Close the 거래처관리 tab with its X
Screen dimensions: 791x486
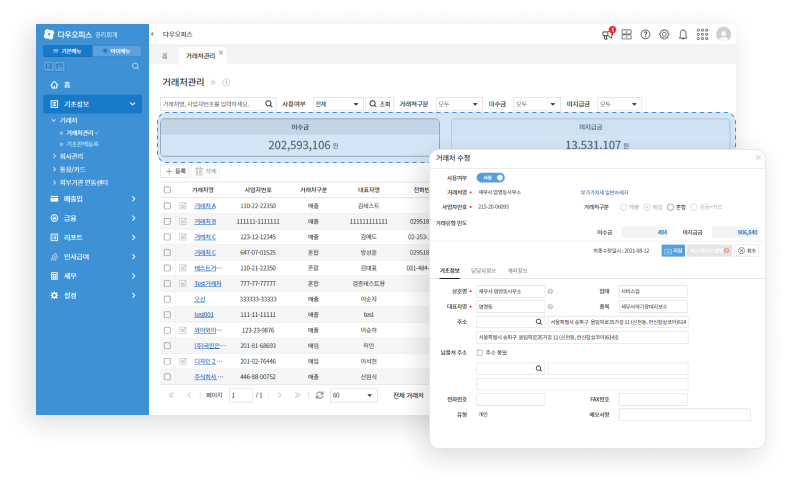click(x=220, y=52)
